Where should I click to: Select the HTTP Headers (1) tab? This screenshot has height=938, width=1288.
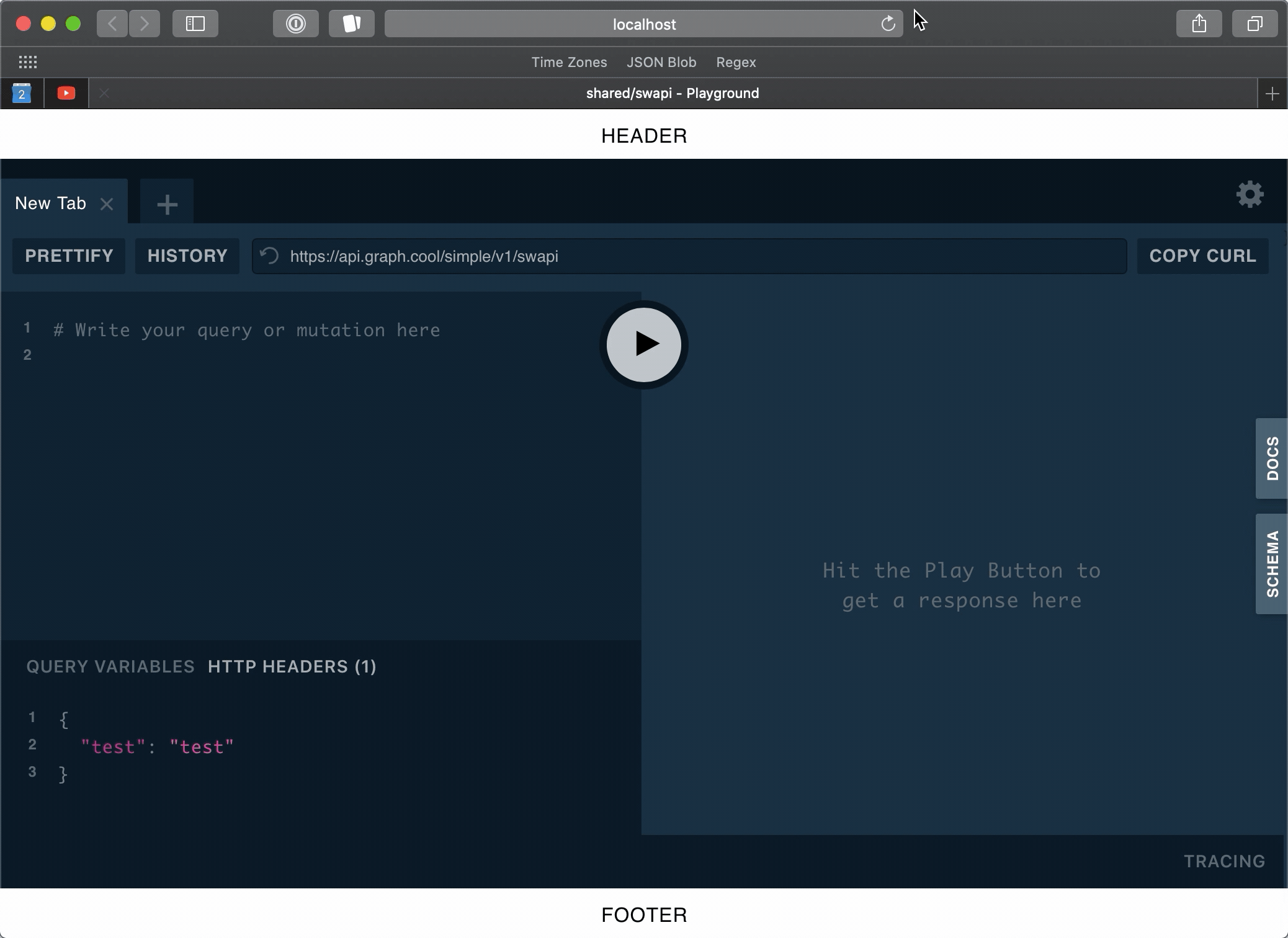coord(292,666)
